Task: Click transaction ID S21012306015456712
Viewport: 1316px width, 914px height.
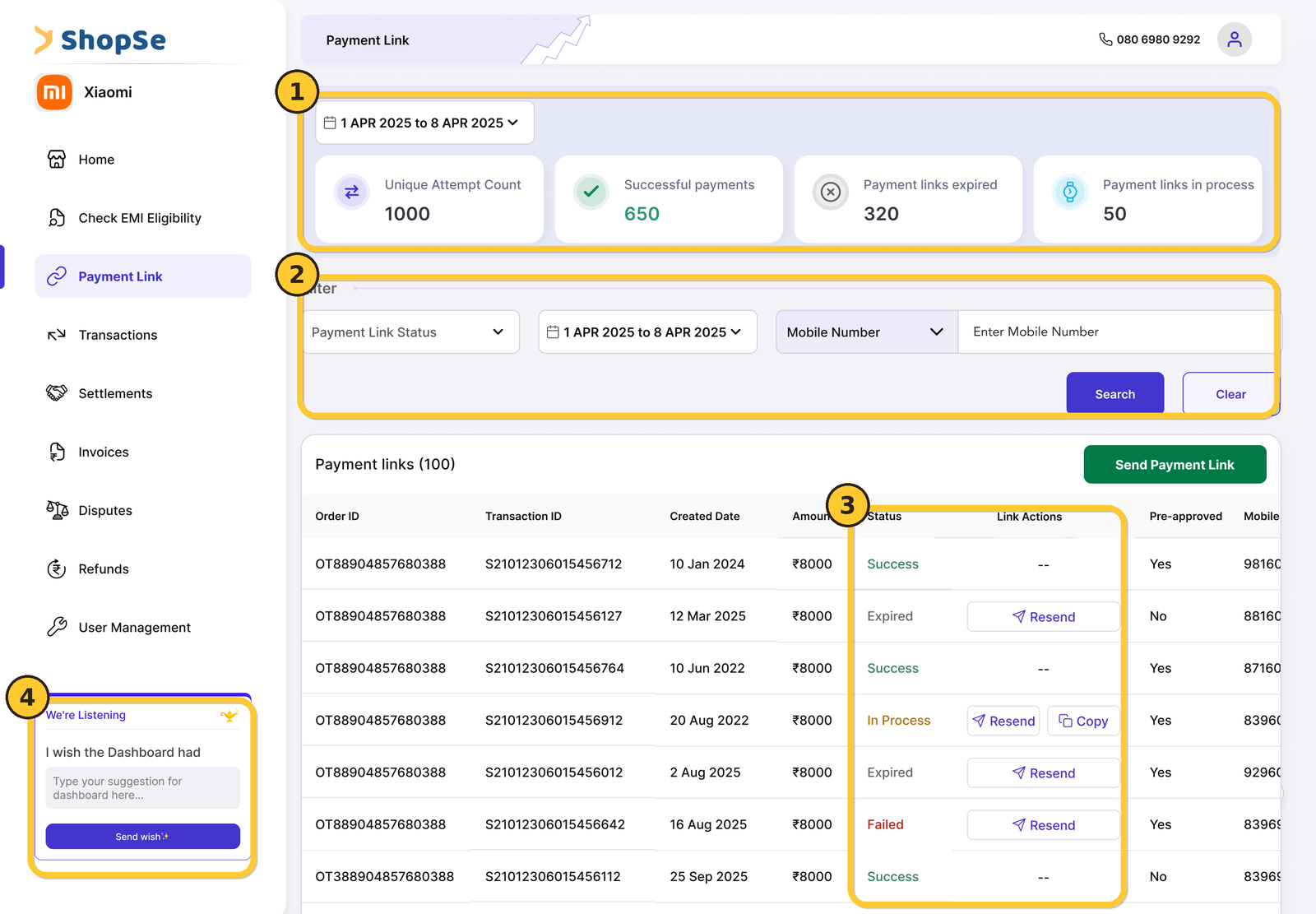Action: pyautogui.click(x=554, y=564)
